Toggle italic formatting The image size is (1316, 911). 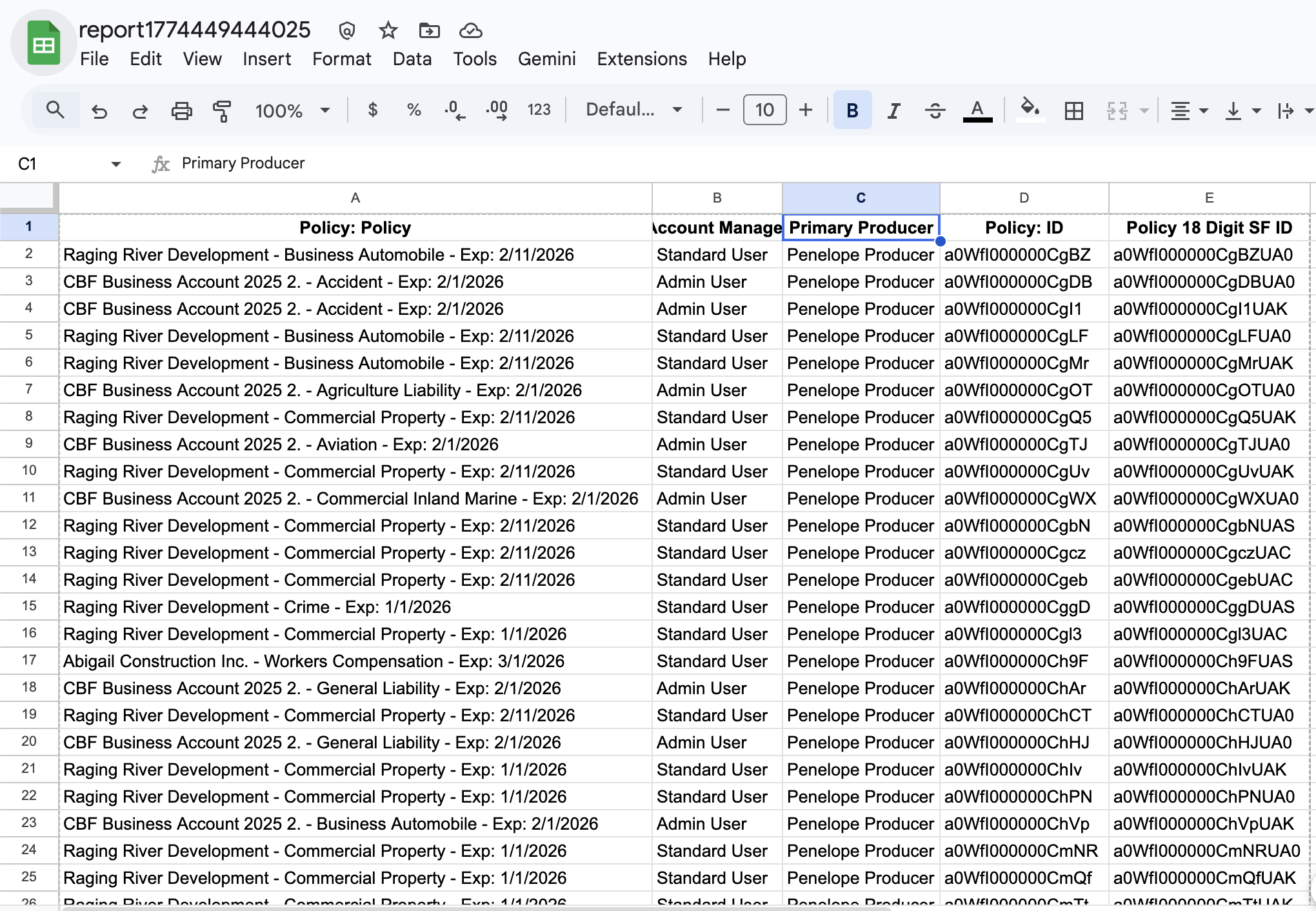pos(893,111)
